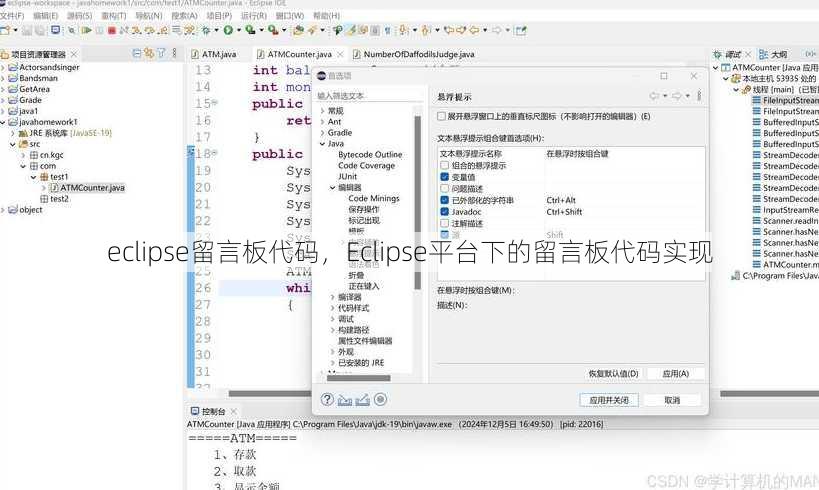Click the import preferences icon in dialog
This screenshot has width=819, height=490.
(345, 400)
